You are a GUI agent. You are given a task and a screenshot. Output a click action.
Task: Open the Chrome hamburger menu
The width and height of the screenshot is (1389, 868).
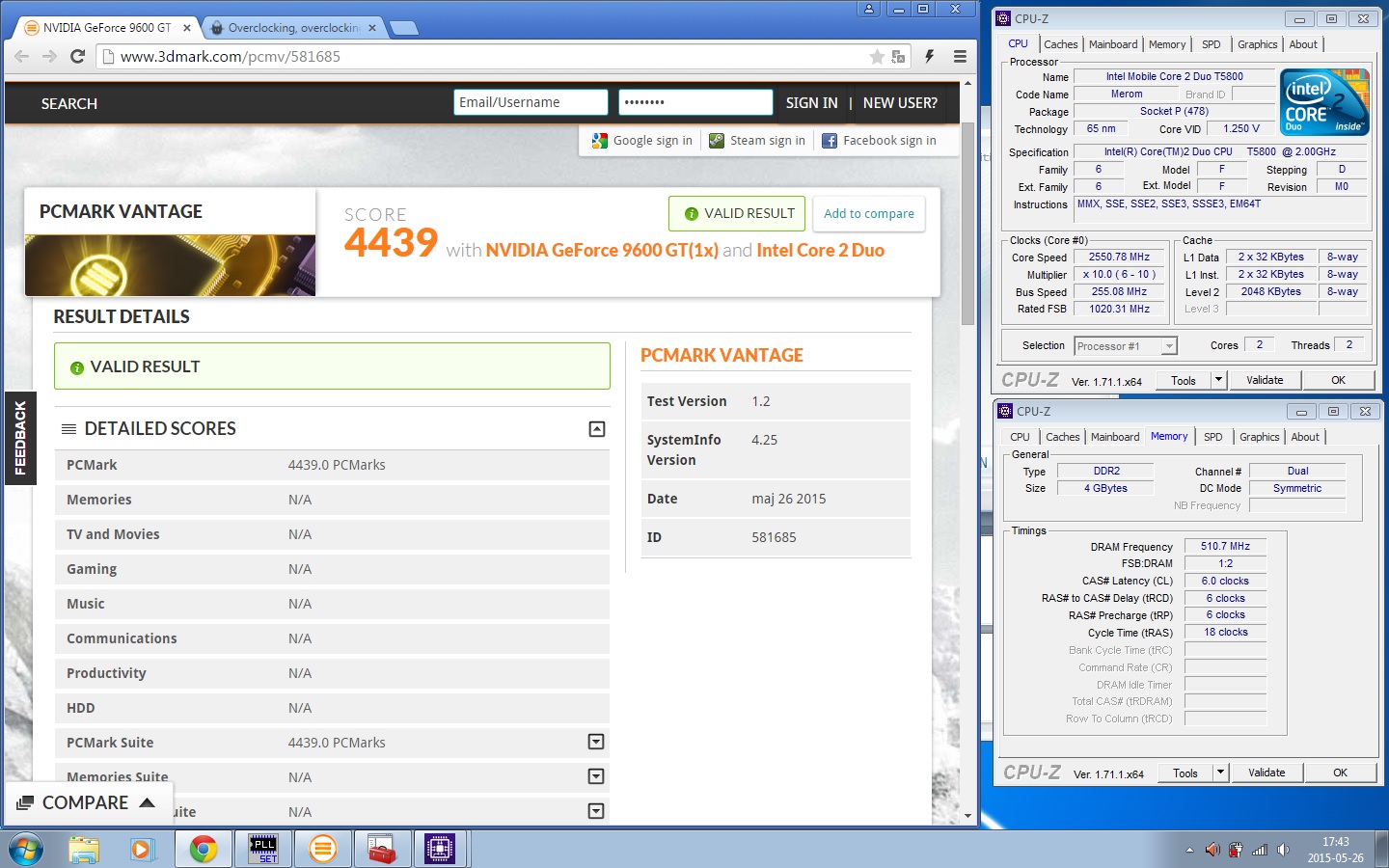pos(960,57)
